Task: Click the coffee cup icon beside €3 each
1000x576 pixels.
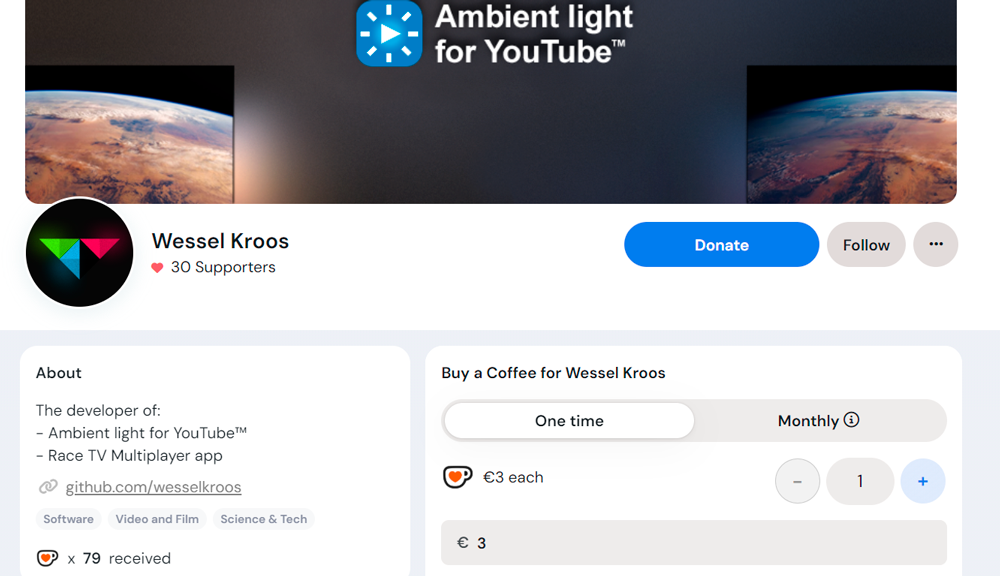Action: [457, 478]
